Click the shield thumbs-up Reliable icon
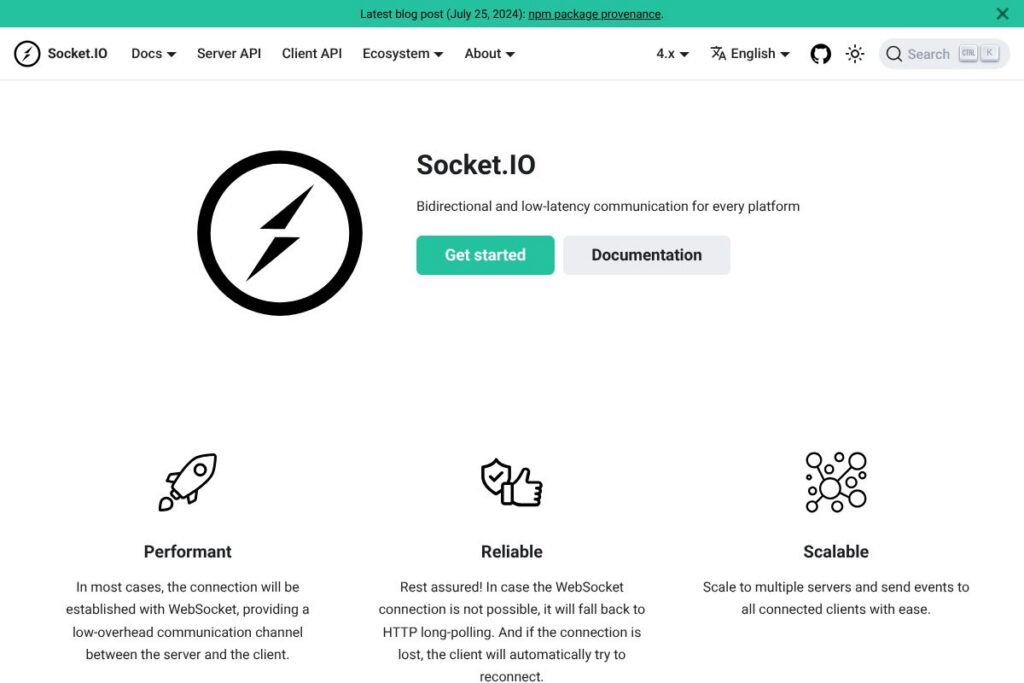Image resolution: width=1024 pixels, height=683 pixels. [x=511, y=482]
